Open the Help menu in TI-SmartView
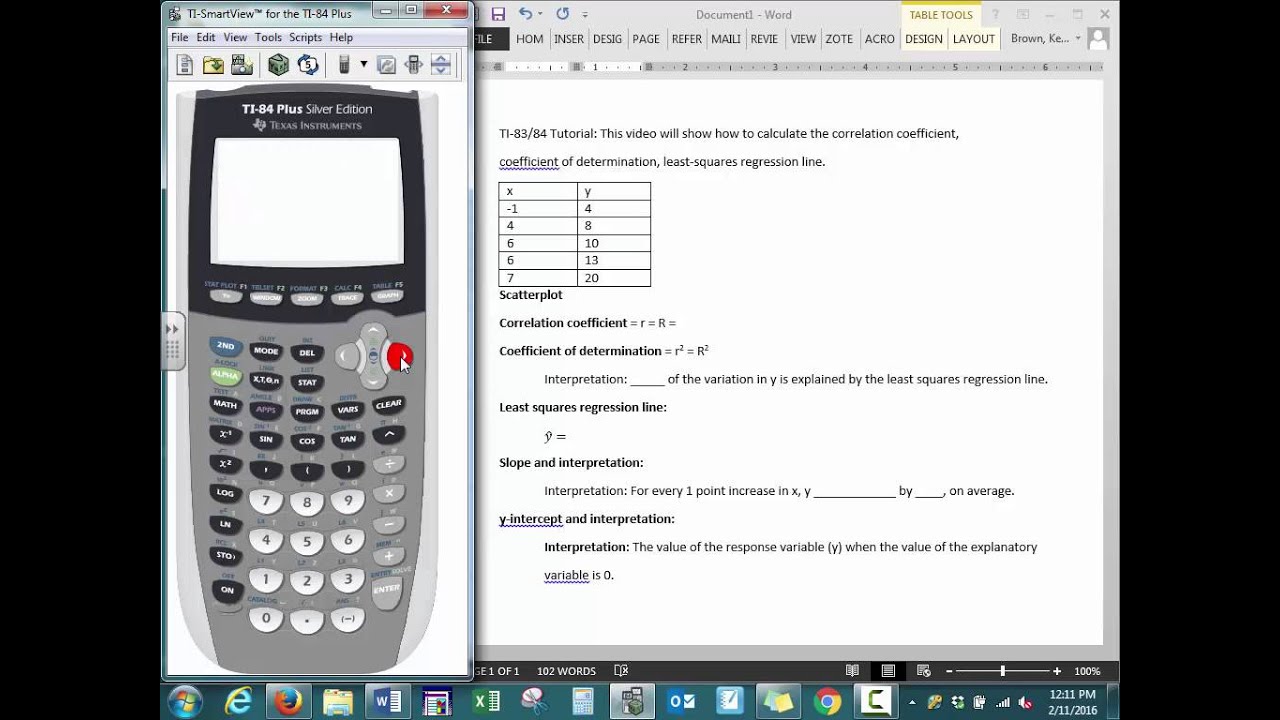The image size is (1280, 720). [x=341, y=37]
